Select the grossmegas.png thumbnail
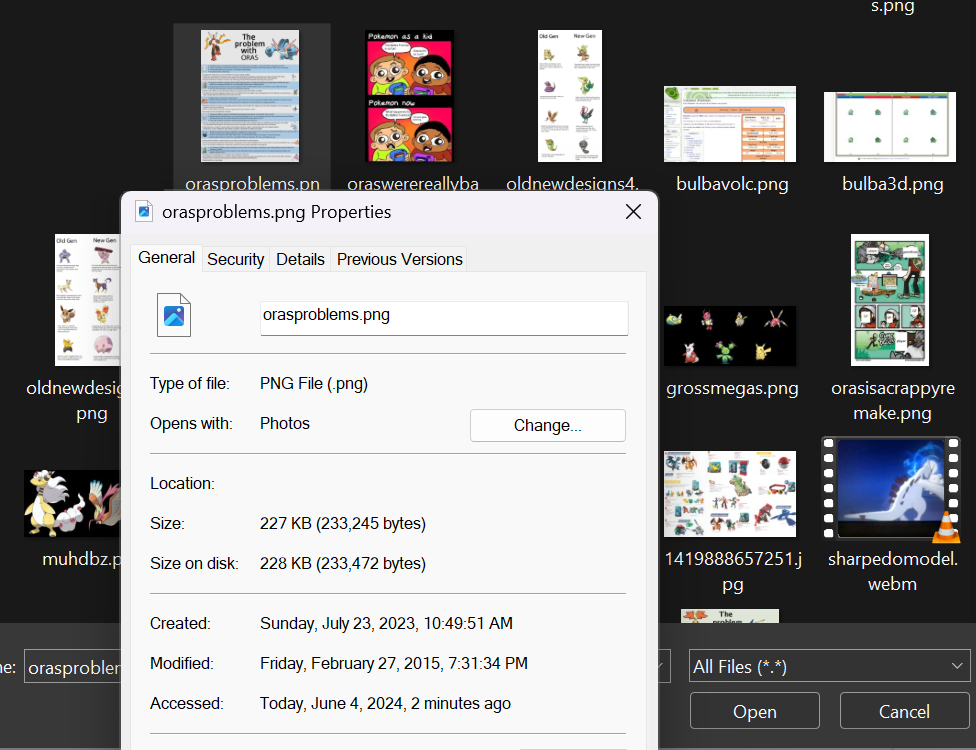 (730, 335)
